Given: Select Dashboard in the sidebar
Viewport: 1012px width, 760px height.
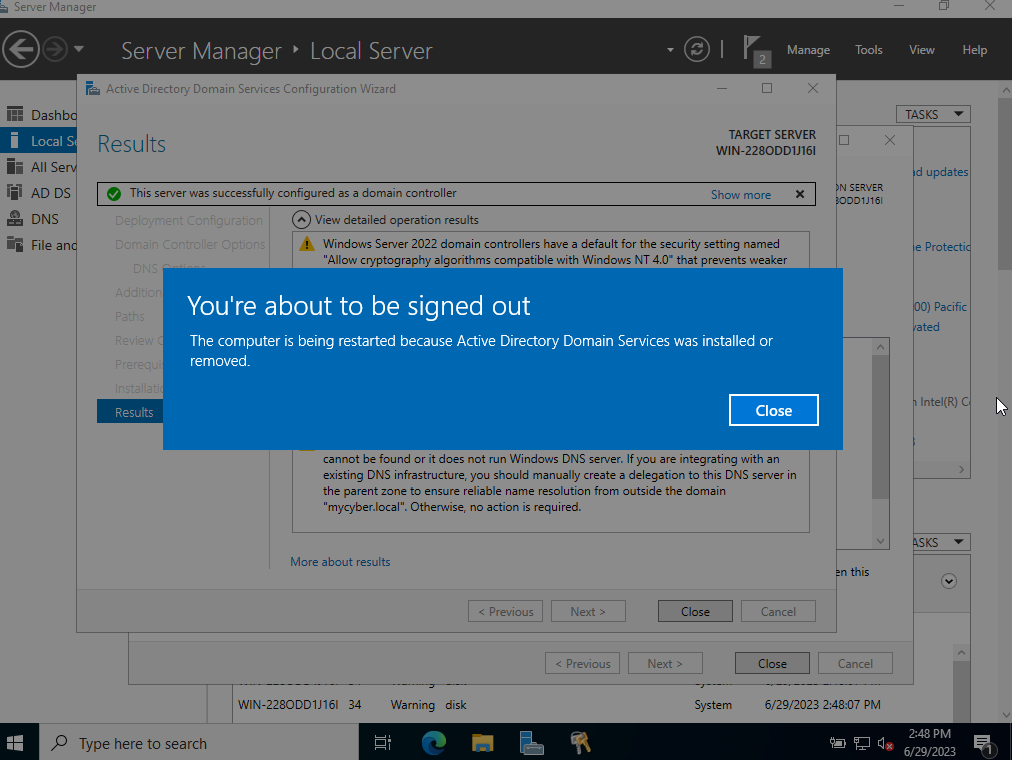Looking at the screenshot, I should pos(39,115).
